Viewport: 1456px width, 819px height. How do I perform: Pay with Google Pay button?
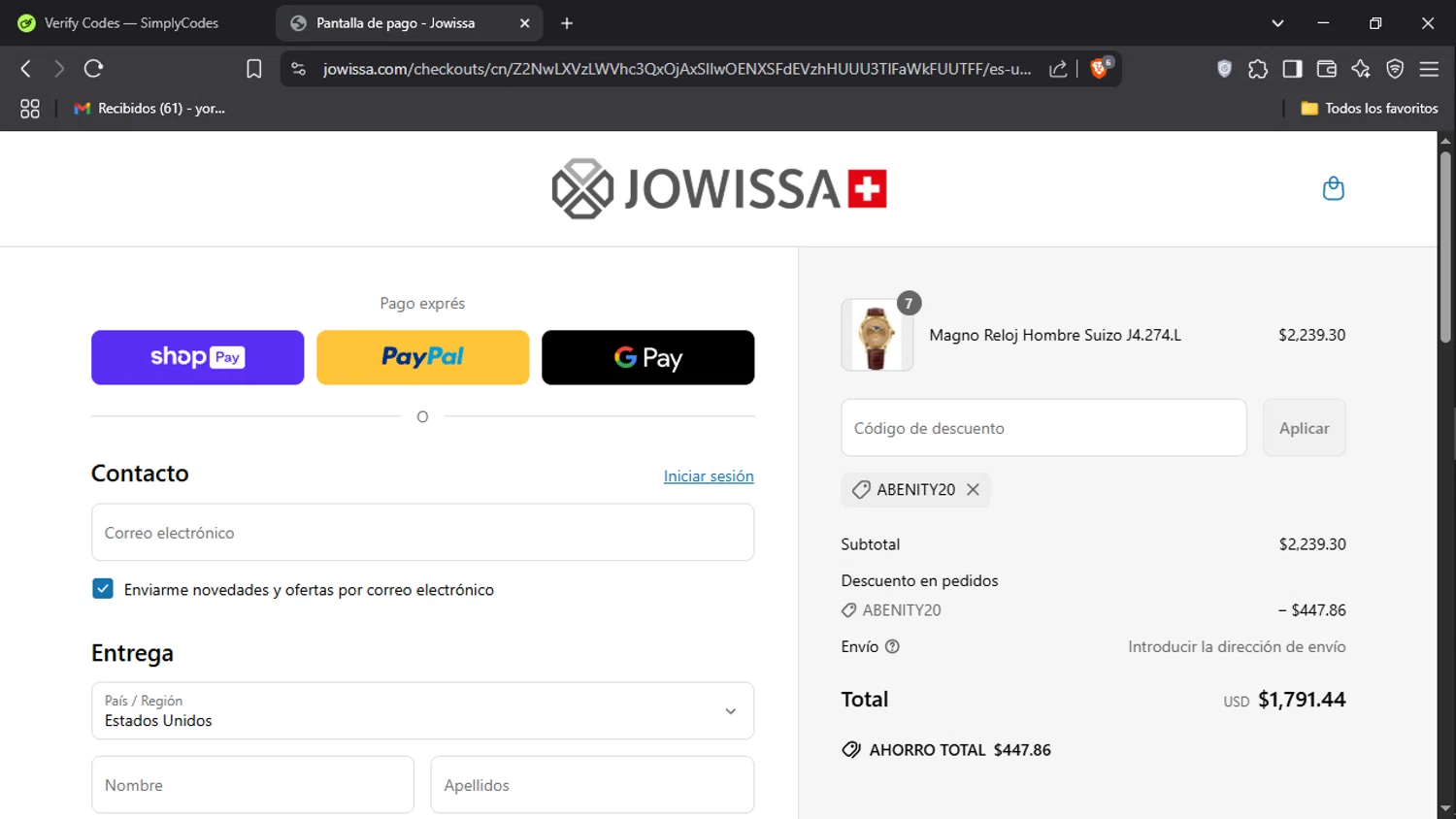point(647,357)
